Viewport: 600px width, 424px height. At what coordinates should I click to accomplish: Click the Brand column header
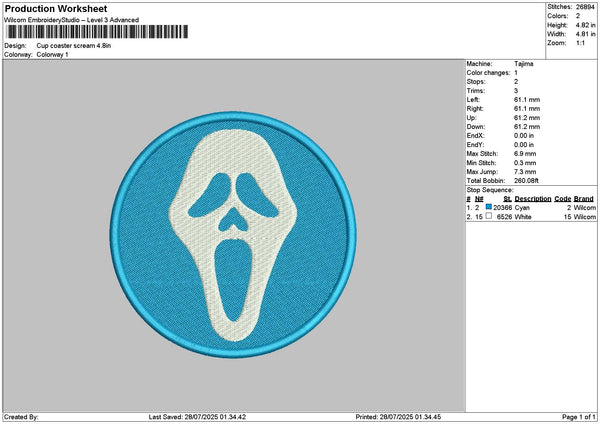click(584, 198)
